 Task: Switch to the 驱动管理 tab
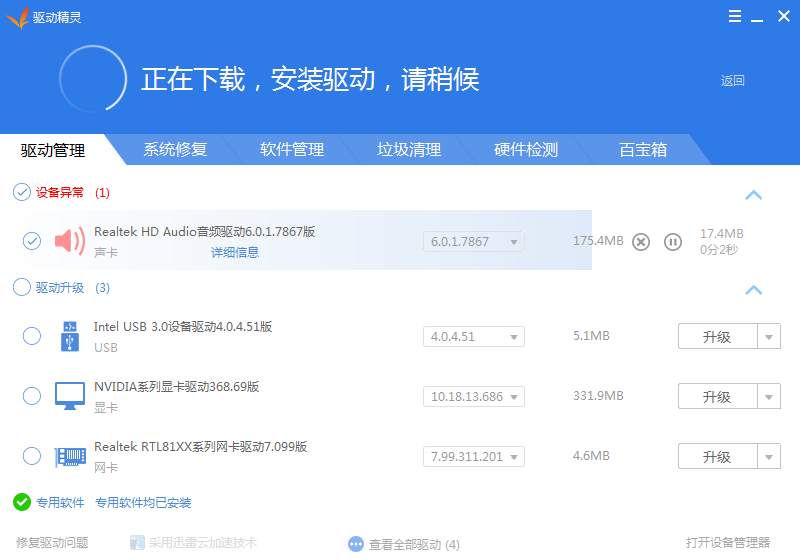click(x=53, y=150)
